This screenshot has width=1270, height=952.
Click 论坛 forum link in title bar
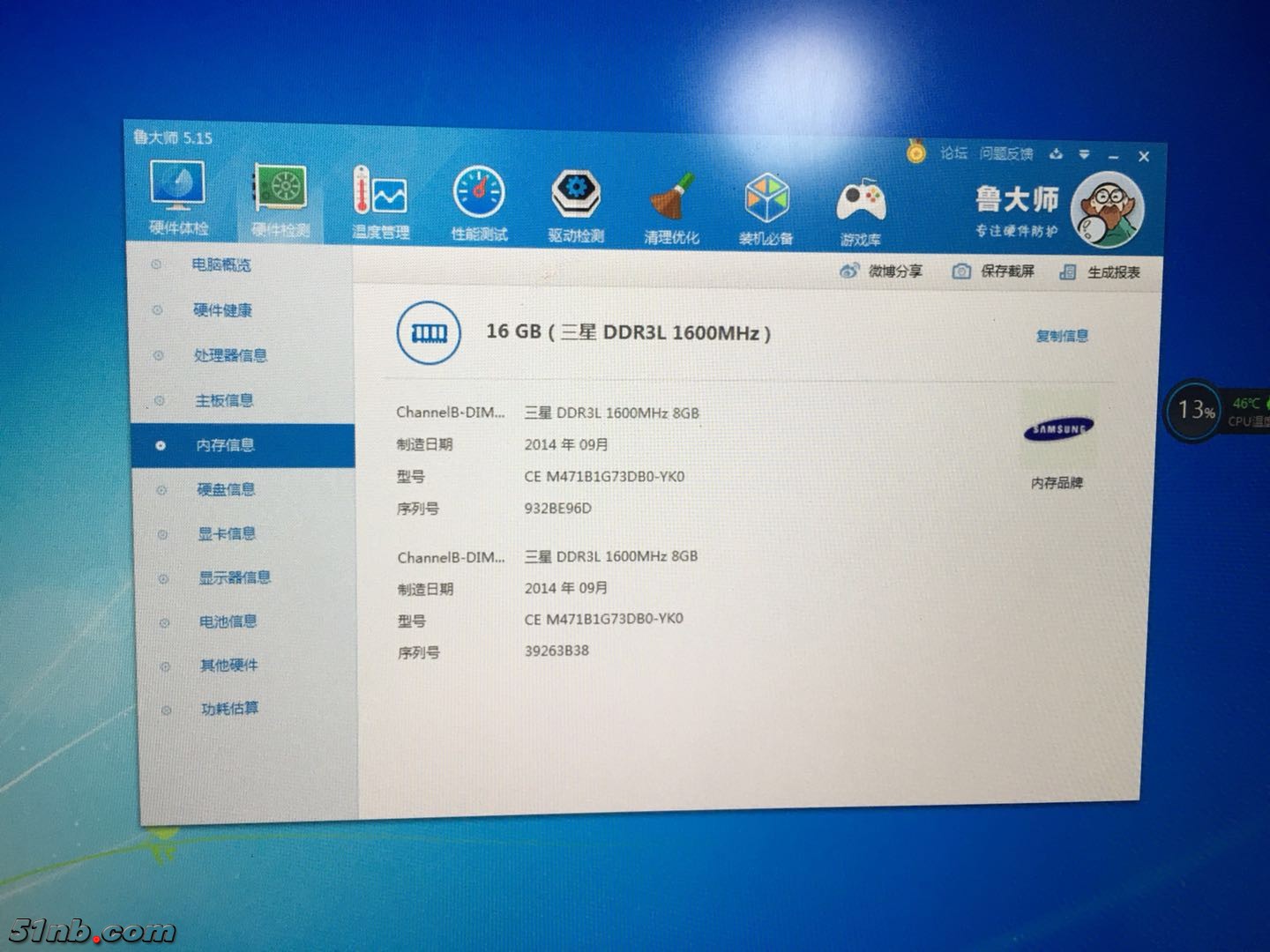(952, 153)
